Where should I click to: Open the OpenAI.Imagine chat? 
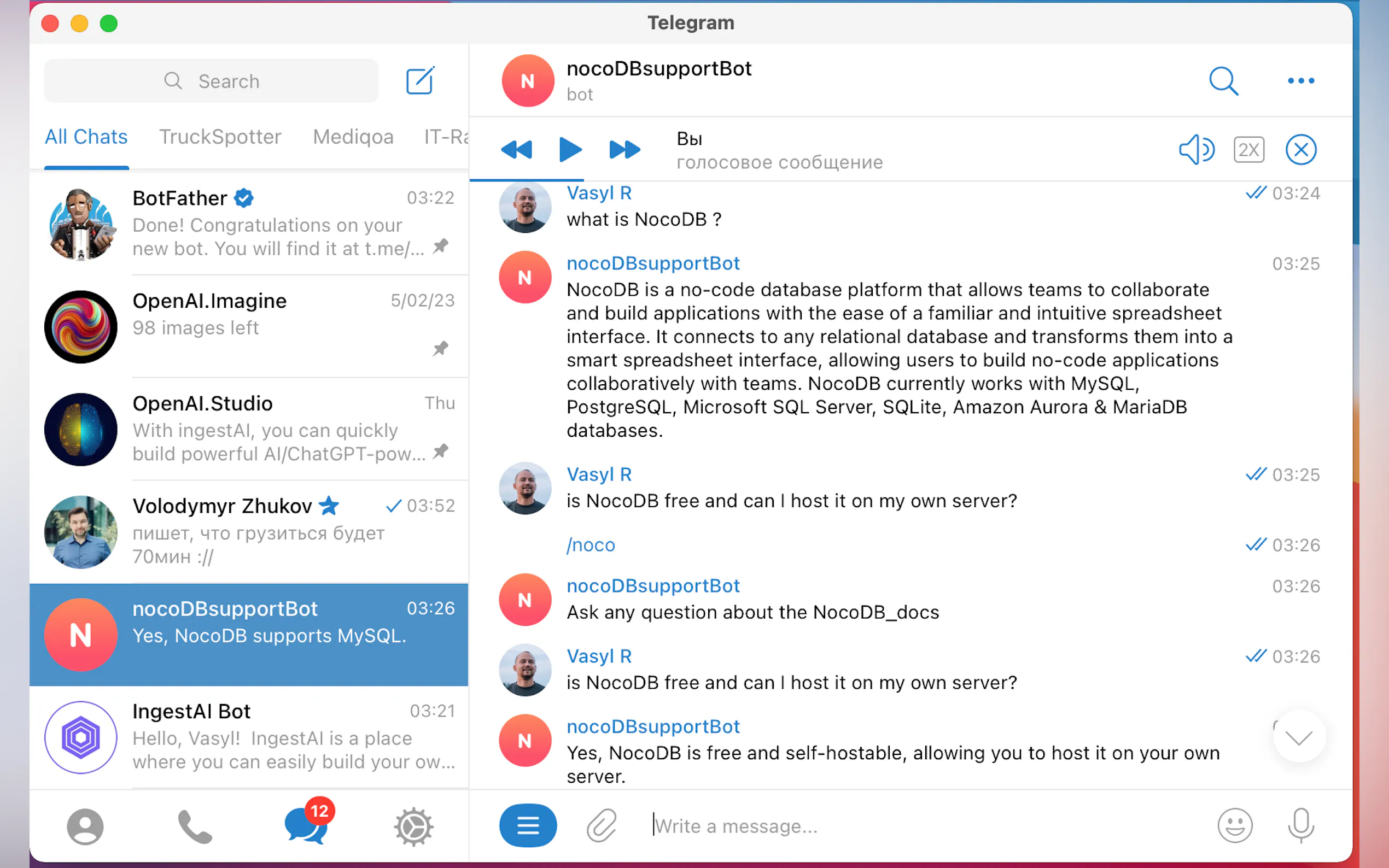pos(249,326)
